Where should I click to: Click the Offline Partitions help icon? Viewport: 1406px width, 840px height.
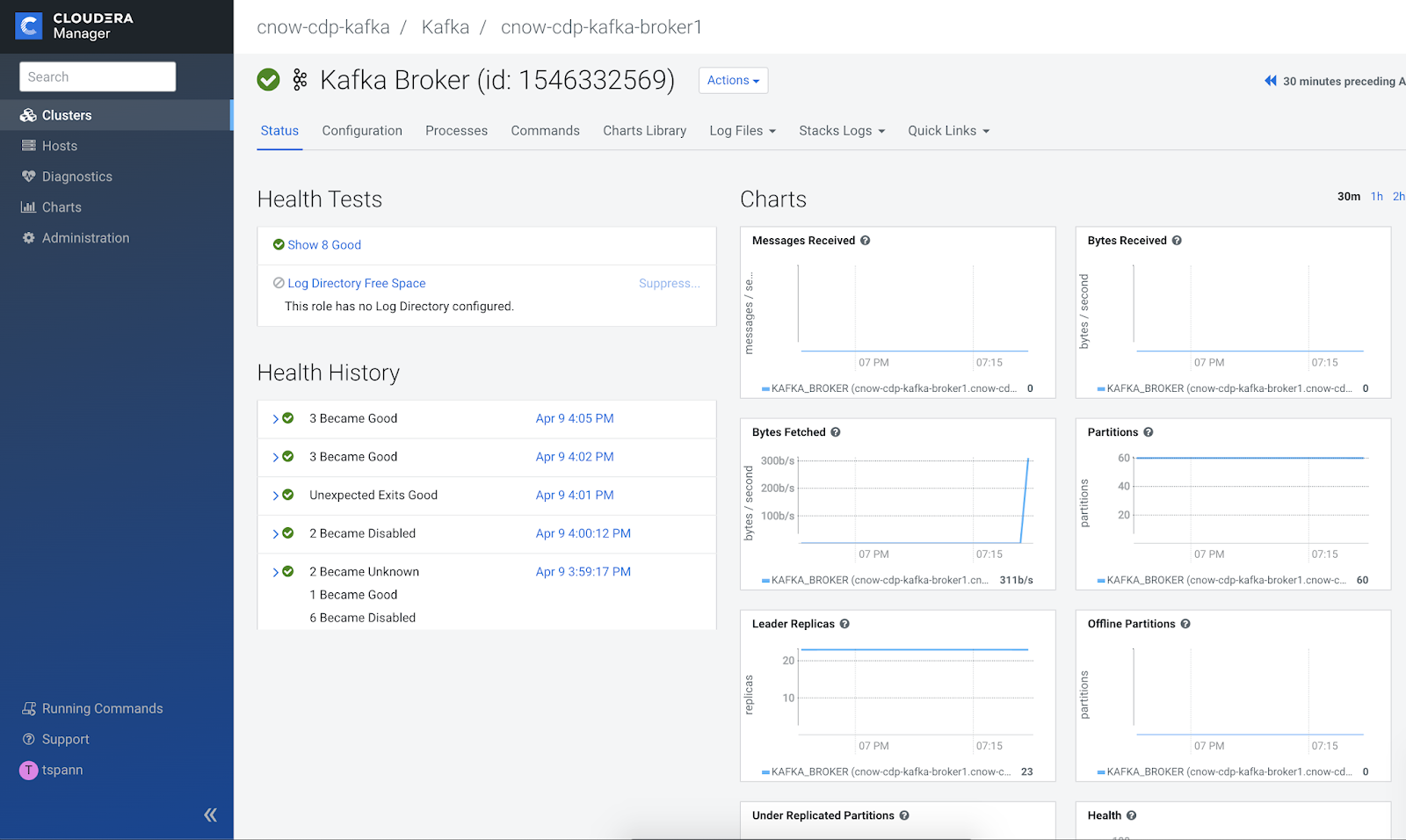[1185, 624]
